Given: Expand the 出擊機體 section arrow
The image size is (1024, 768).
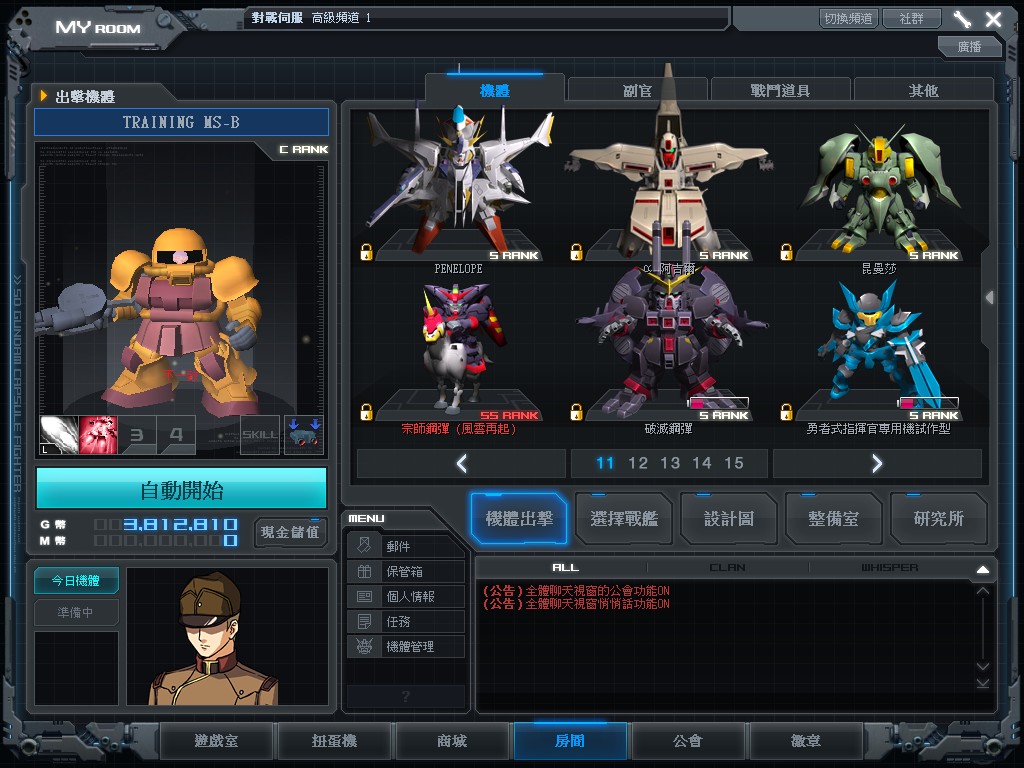Looking at the screenshot, I should [44, 96].
